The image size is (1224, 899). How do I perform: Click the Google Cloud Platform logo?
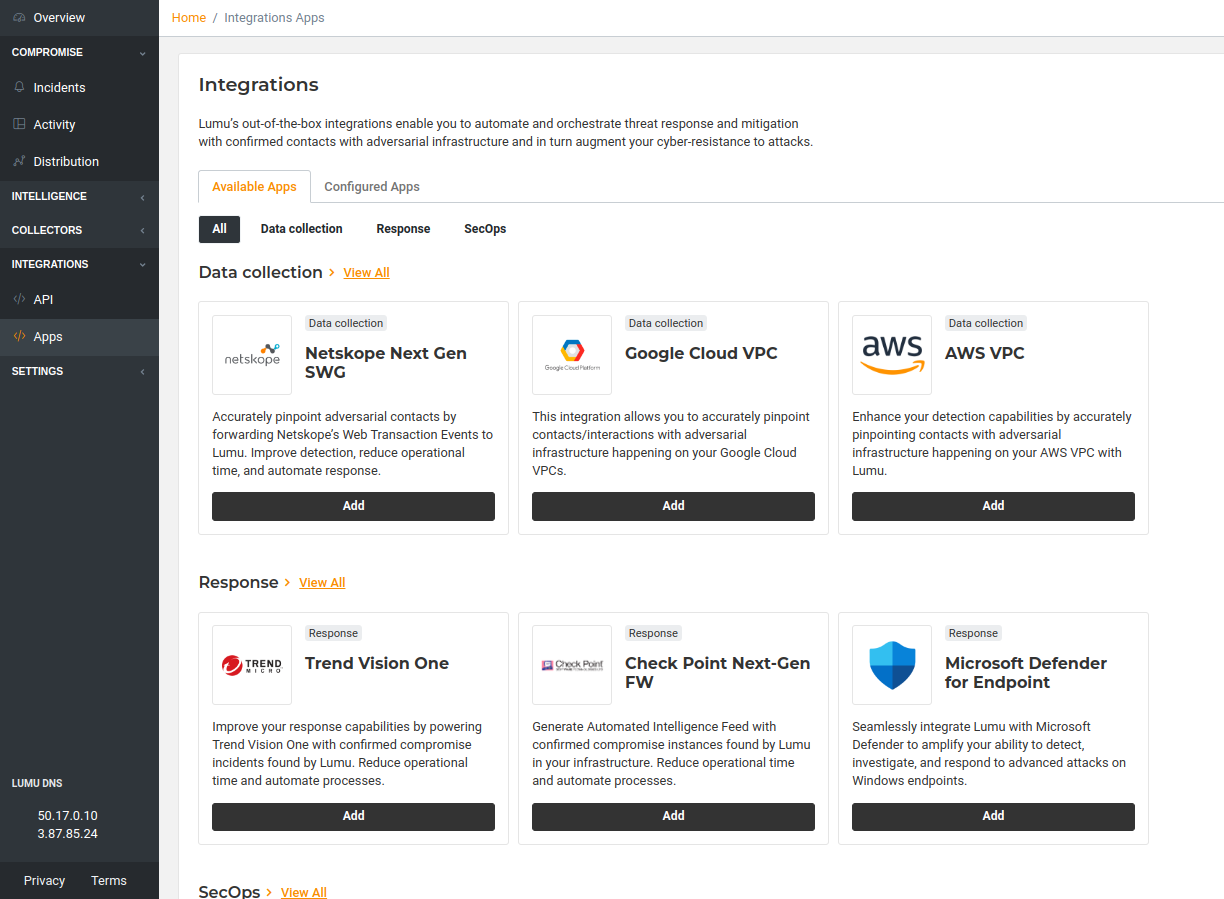(x=572, y=355)
